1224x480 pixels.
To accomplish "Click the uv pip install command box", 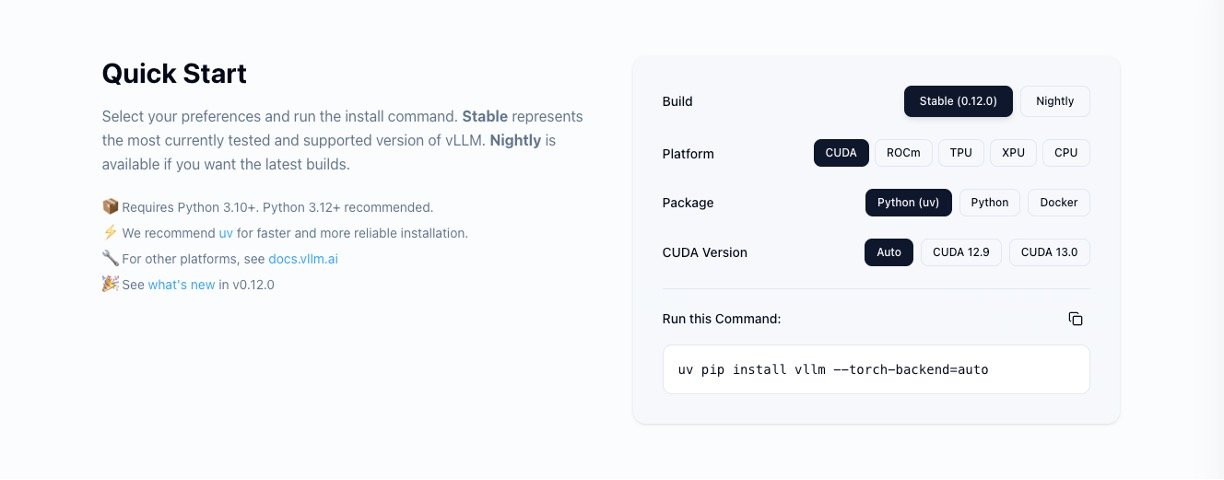I will coord(875,370).
